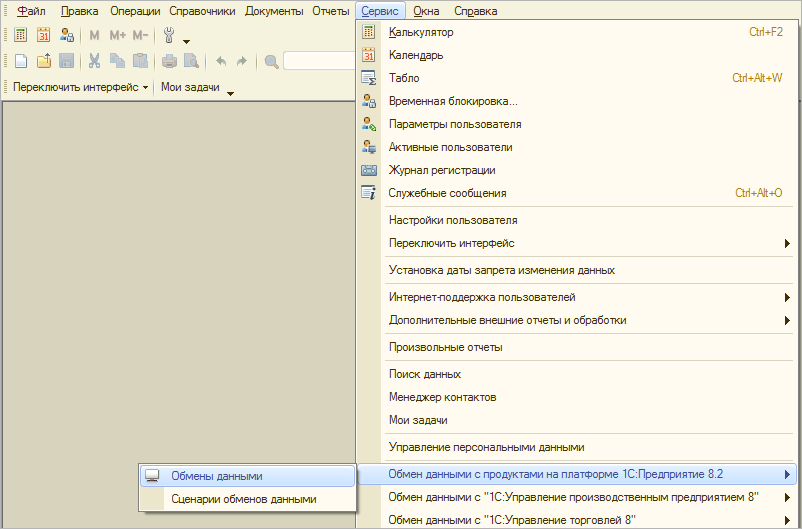Click the new document icon
Screen dimensions: 802x529
click(x=21, y=61)
